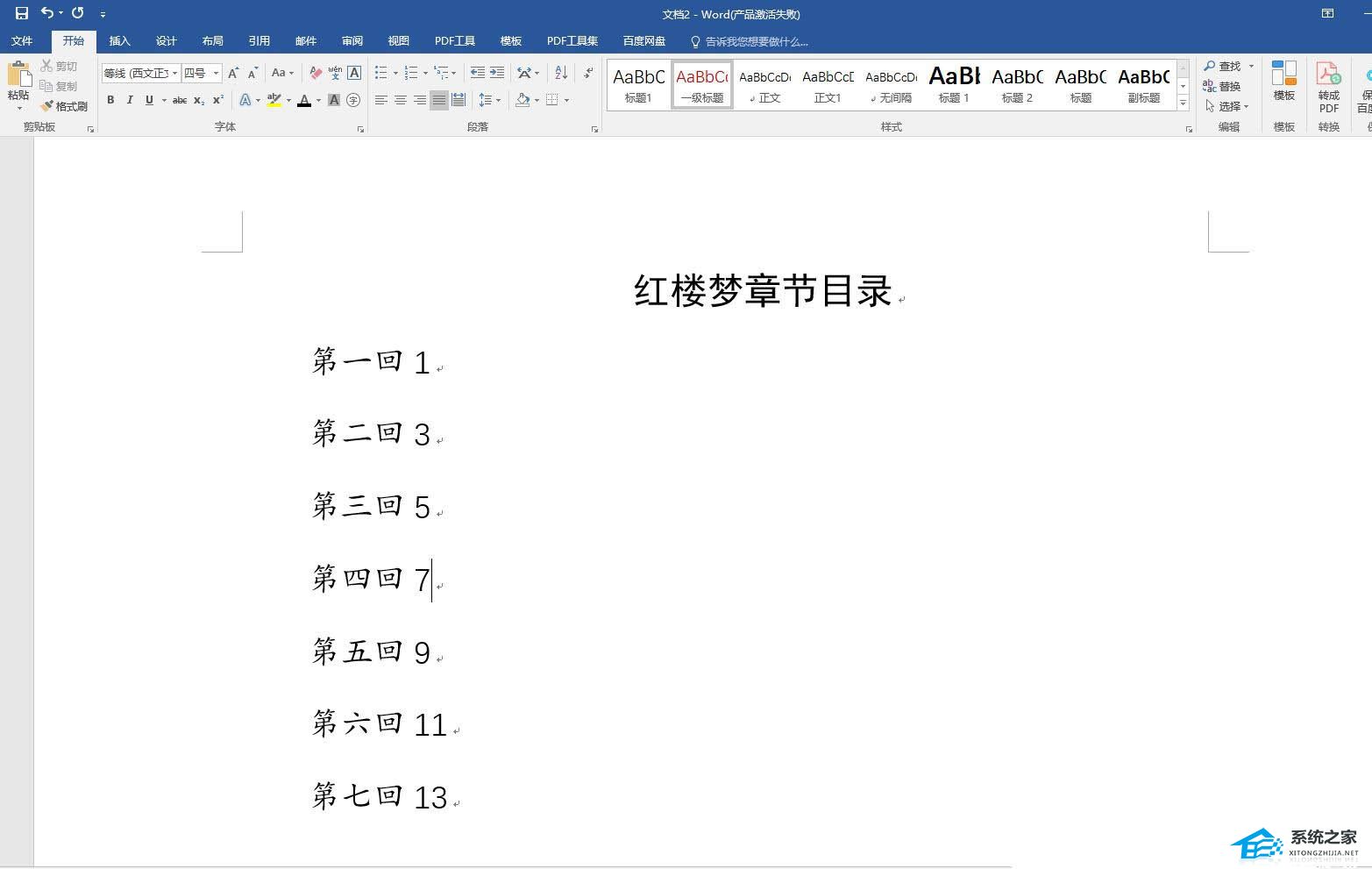
Task: Apply the 无间隔 style
Action: [892, 85]
